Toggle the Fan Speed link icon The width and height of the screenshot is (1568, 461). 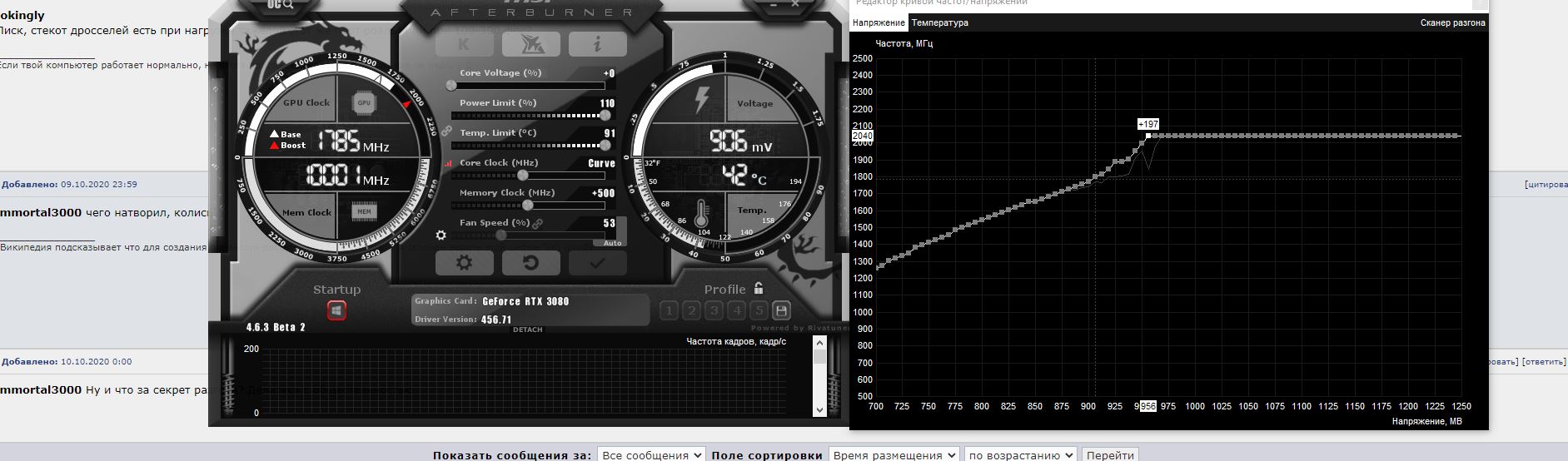[x=538, y=223]
